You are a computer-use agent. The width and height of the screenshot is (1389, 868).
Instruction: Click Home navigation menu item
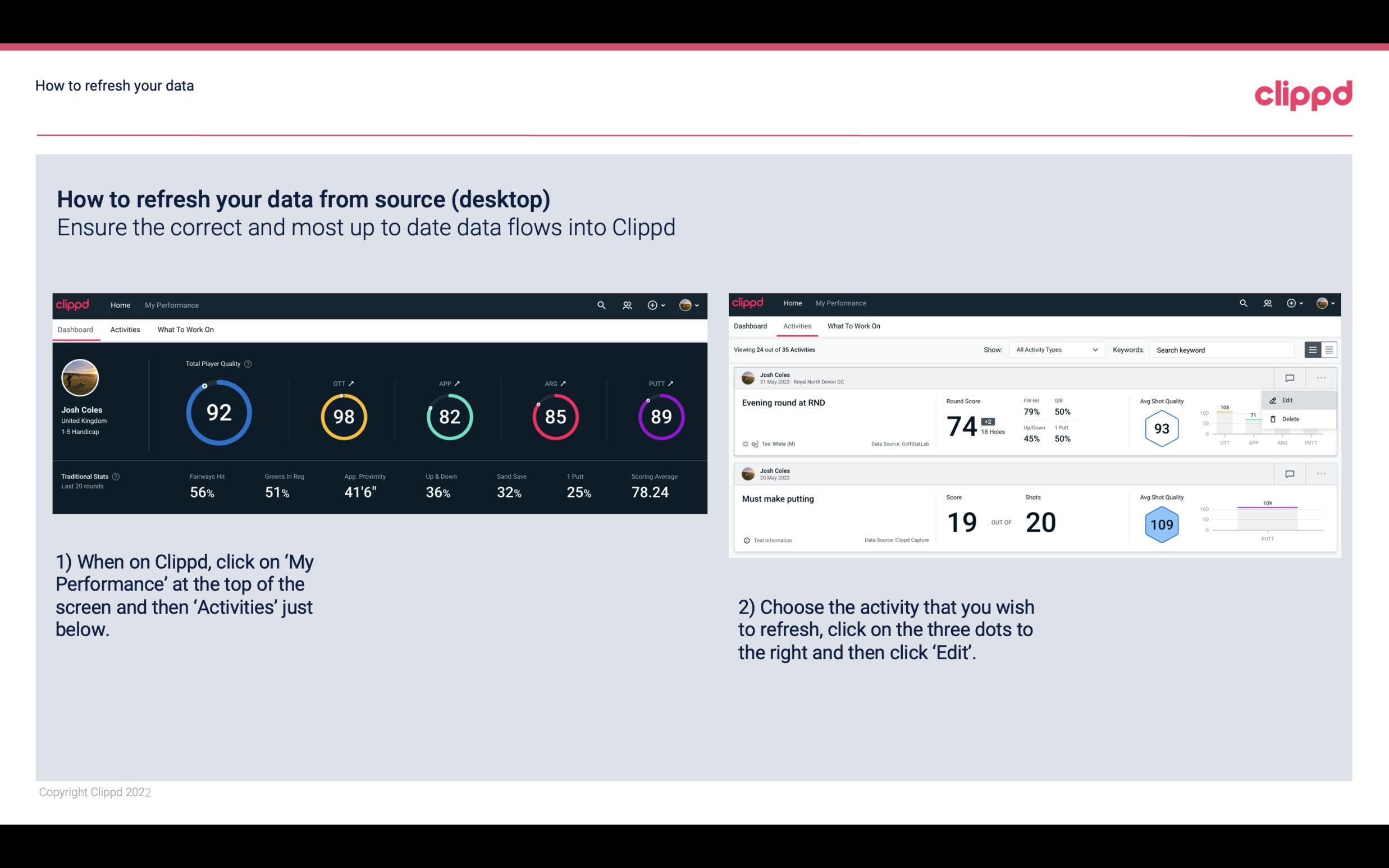[119, 304]
